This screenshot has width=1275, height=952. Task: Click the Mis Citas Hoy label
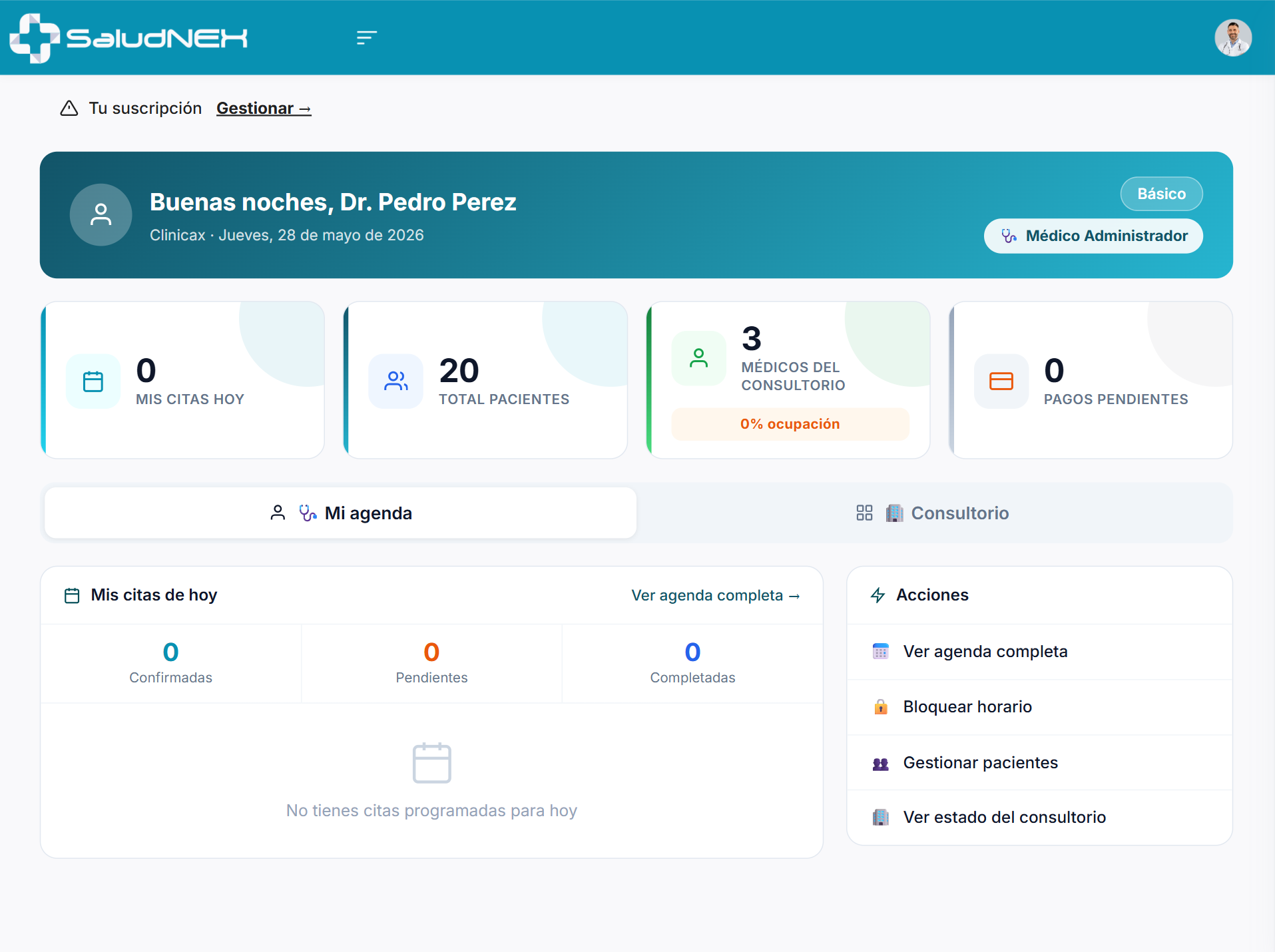190,399
